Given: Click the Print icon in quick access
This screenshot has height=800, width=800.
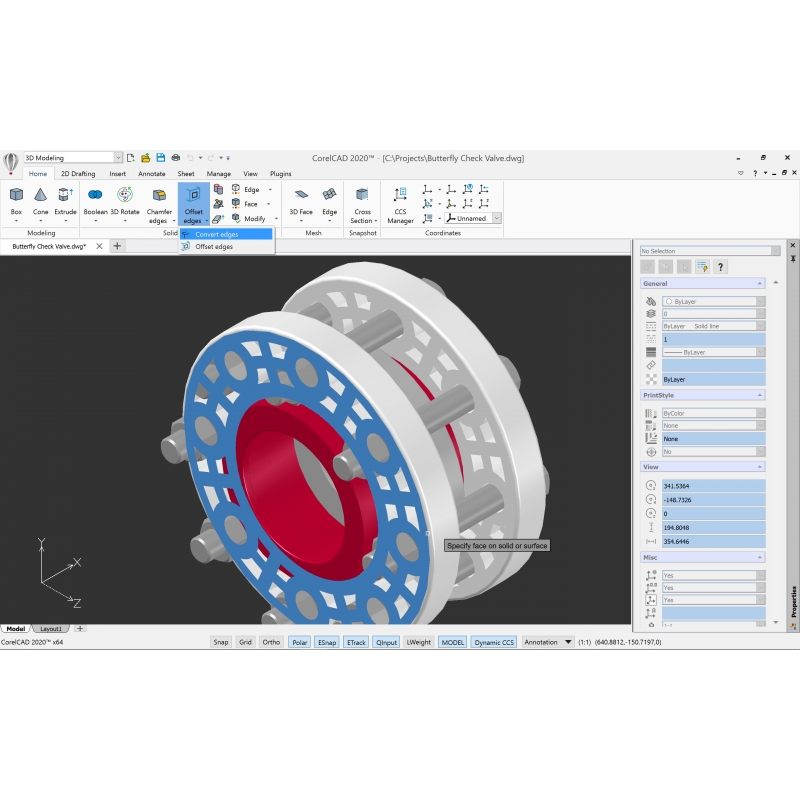Looking at the screenshot, I should pos(176,158).
